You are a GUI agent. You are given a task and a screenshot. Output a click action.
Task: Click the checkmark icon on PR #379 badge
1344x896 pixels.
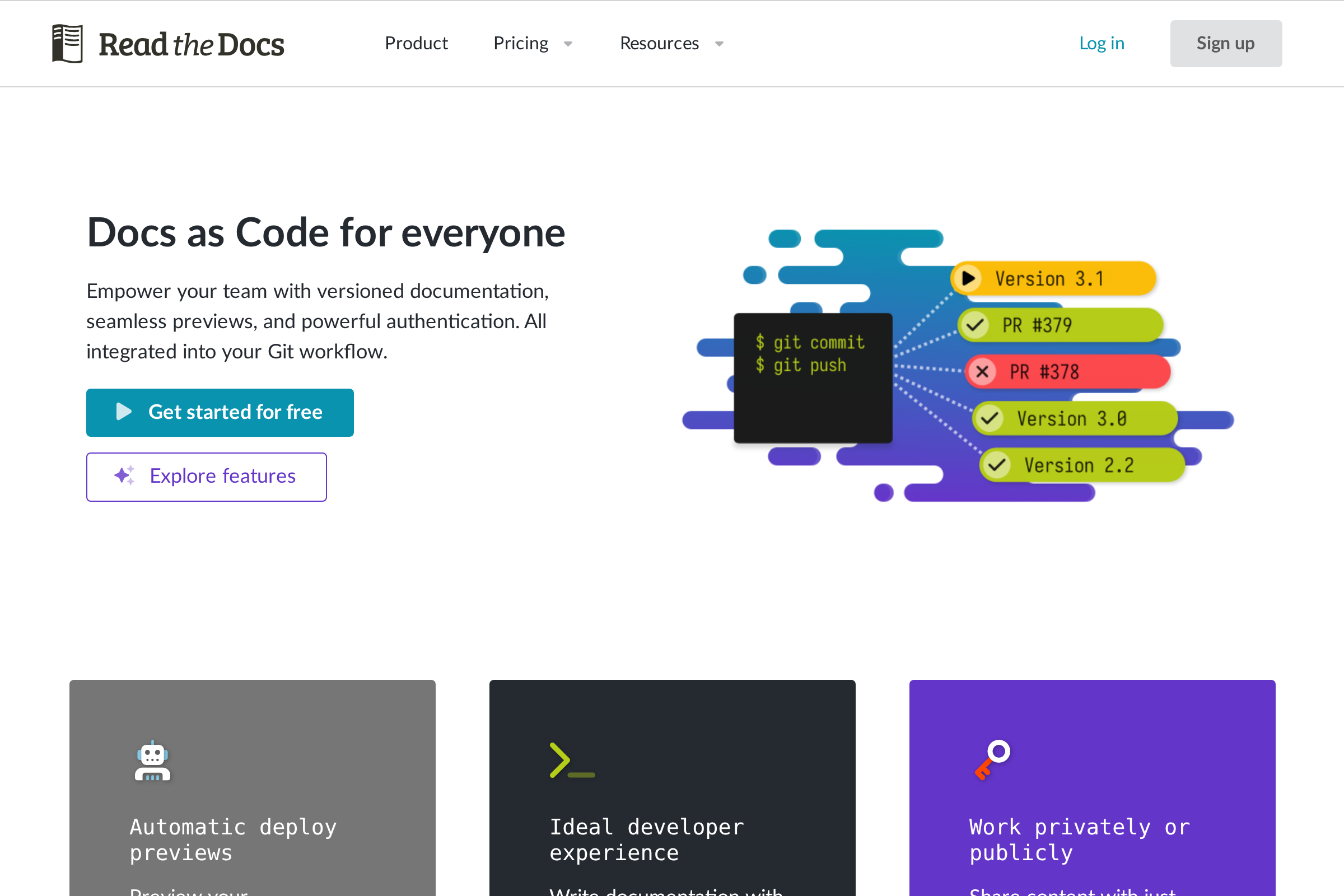974,325
